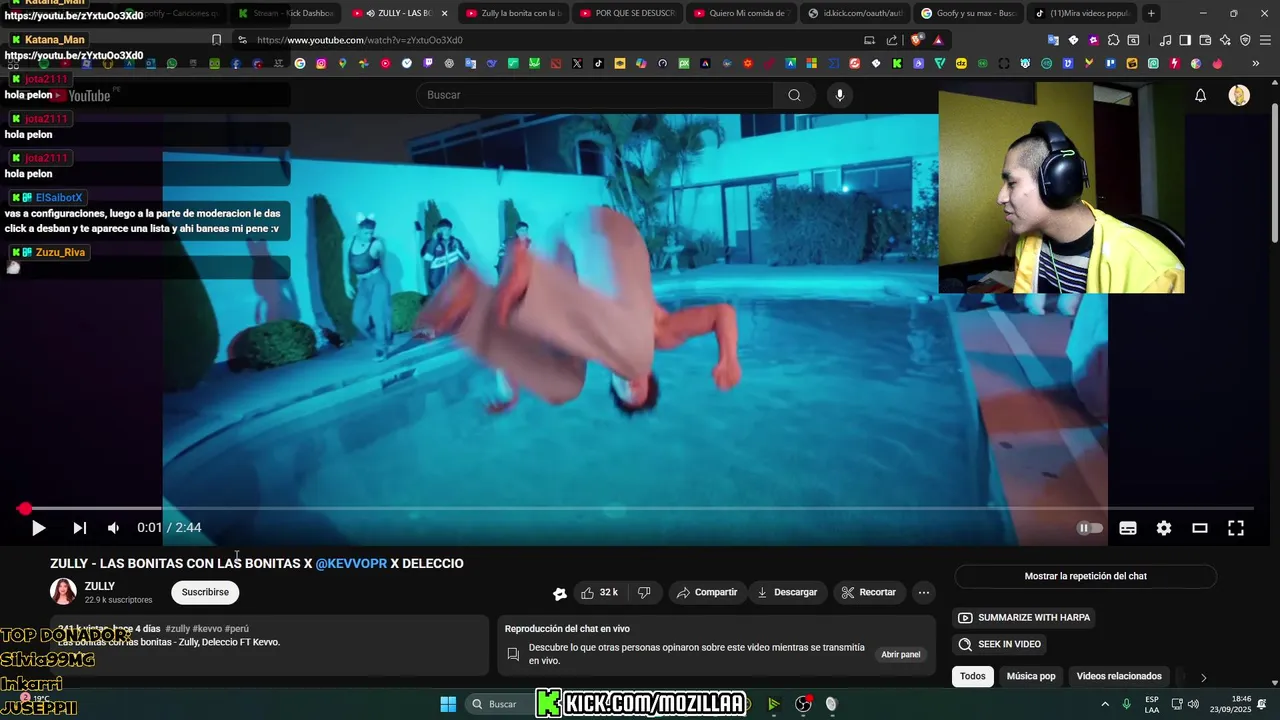1280x720 pixels.
Task: Expand more filter chips arrow
Action: pyautogui.click(x=1203, y=677)
